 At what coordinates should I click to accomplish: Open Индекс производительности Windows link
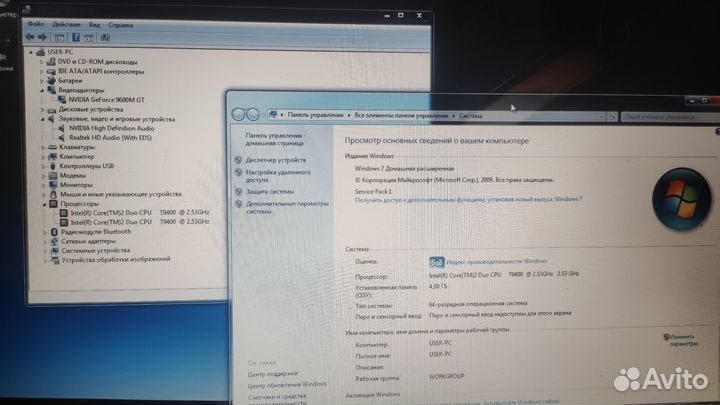click(496, 261)
